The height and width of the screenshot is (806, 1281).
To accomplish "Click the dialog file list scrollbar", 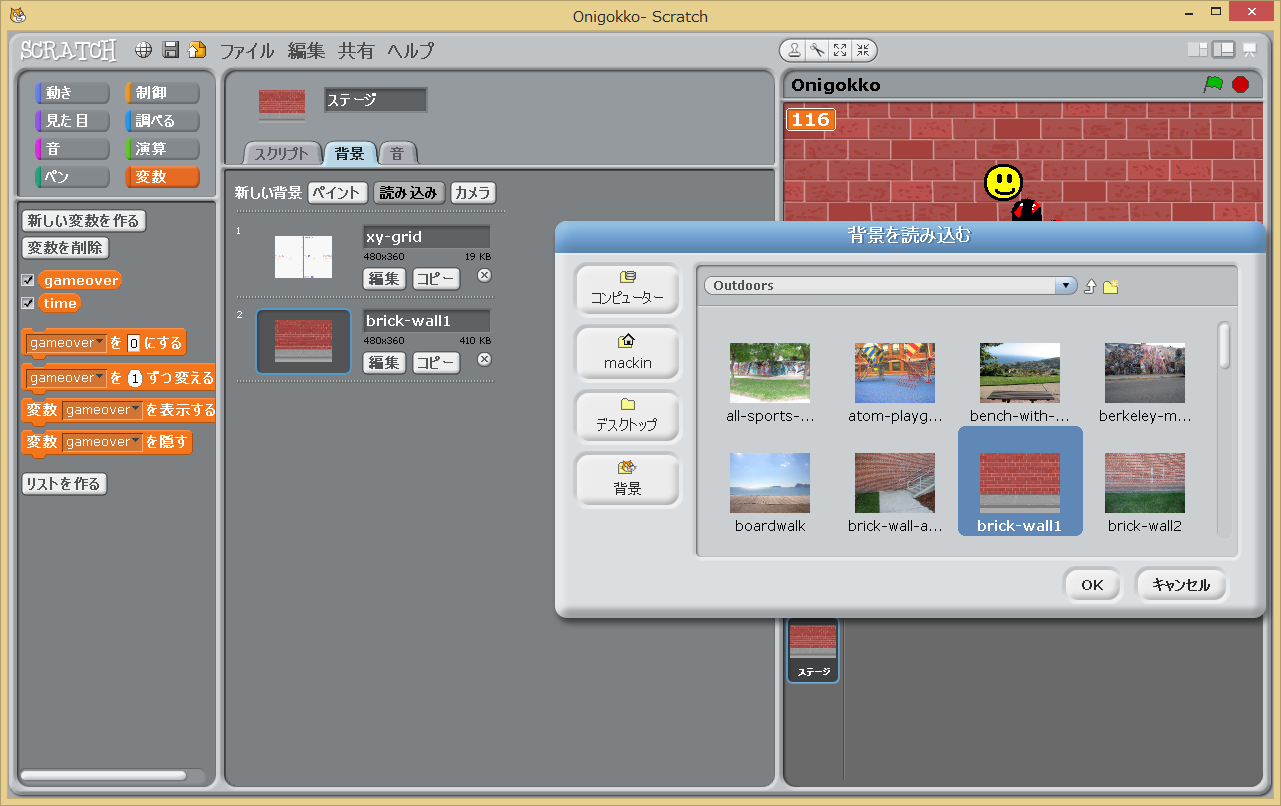I will 1224,345.
